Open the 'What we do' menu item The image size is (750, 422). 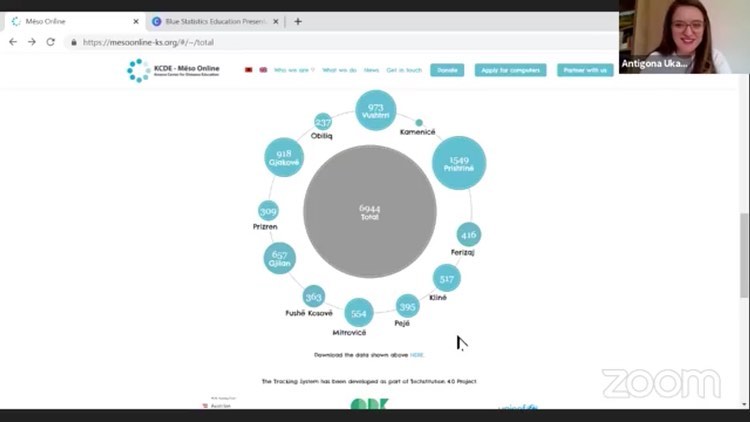339,70
